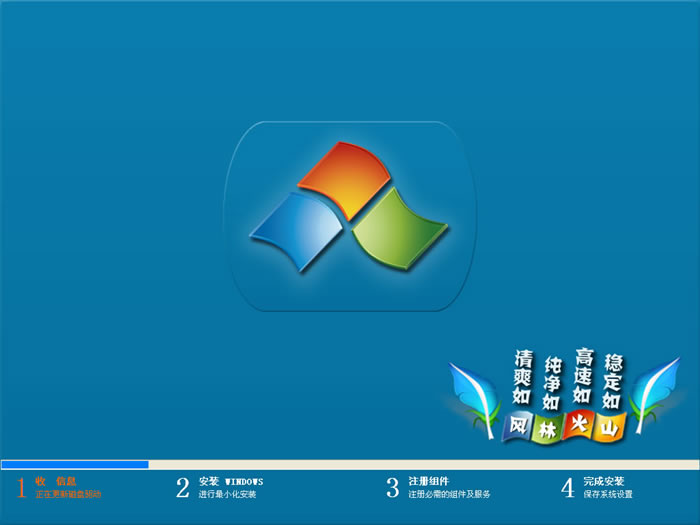
Task: Click the vertical '清爽如' slogan text
Action: point(522,377)
